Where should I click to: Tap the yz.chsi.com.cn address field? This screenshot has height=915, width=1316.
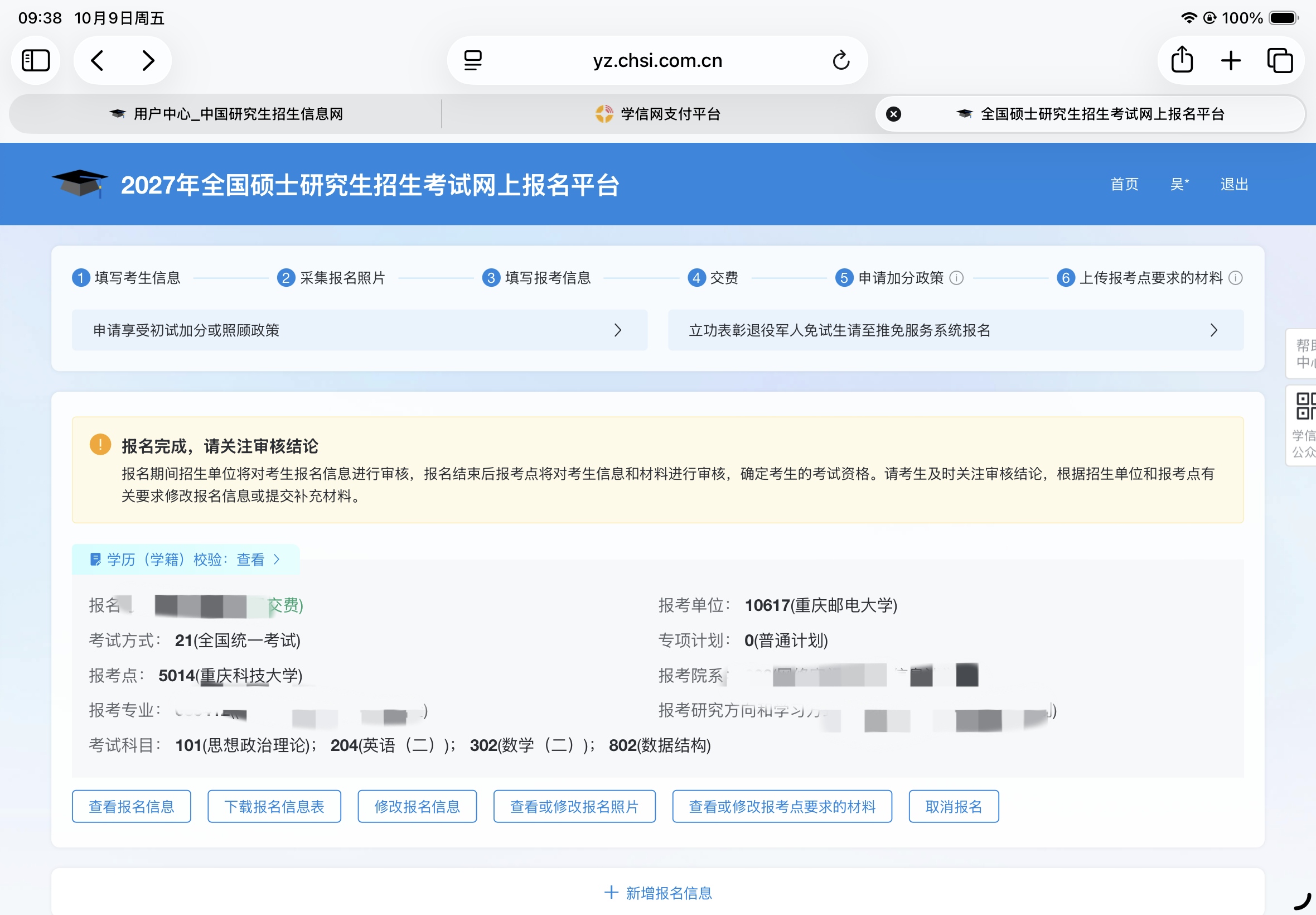click(657, 60)
